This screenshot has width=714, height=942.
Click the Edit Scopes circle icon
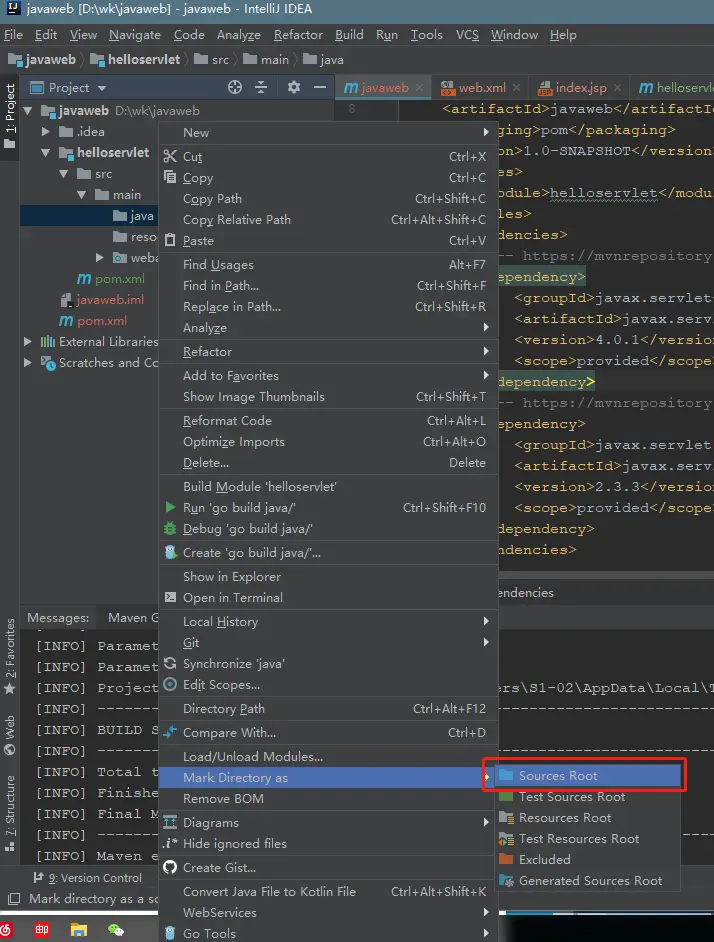tap(170, 684)
